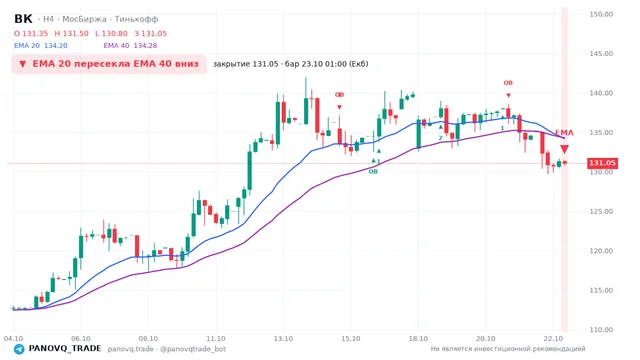Click the 'panovq.trade · @panovqtrade_bot' link text

(x=167, y=349)
